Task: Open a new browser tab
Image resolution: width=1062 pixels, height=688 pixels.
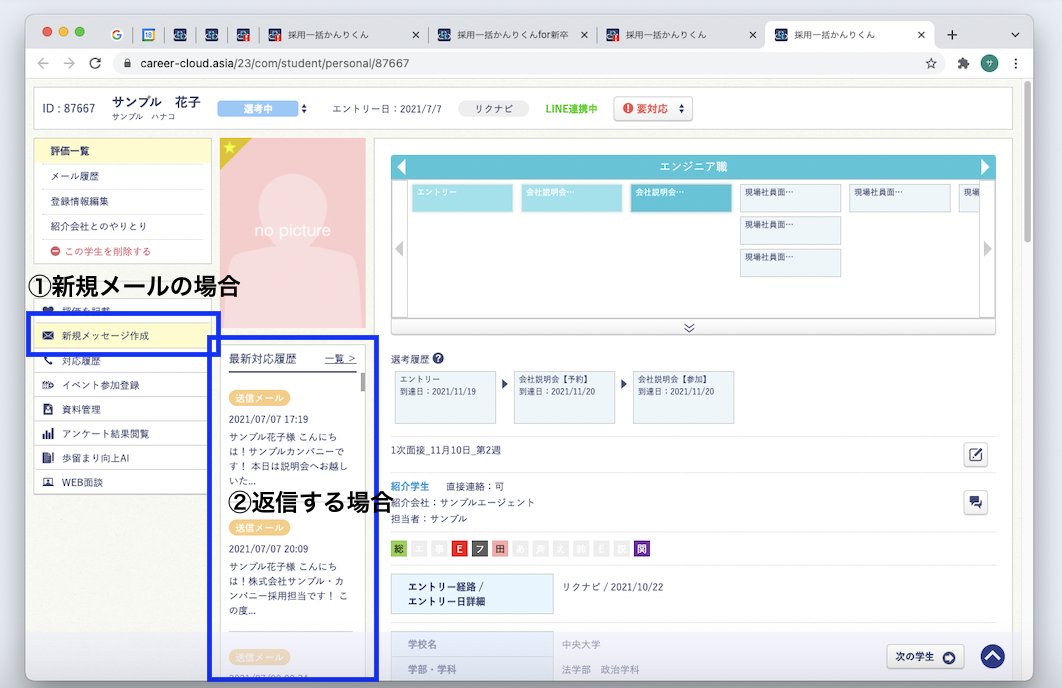Action: [x=952, y=35]
